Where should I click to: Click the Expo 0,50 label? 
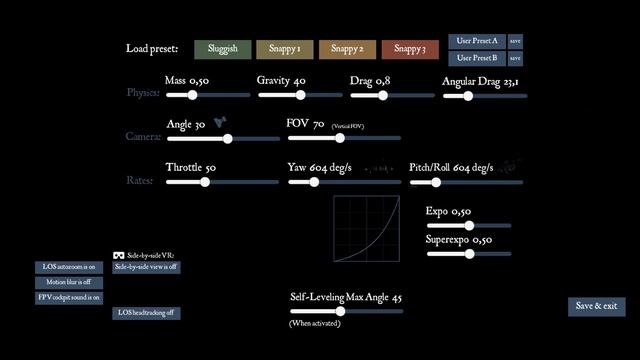tap(448, 211)
